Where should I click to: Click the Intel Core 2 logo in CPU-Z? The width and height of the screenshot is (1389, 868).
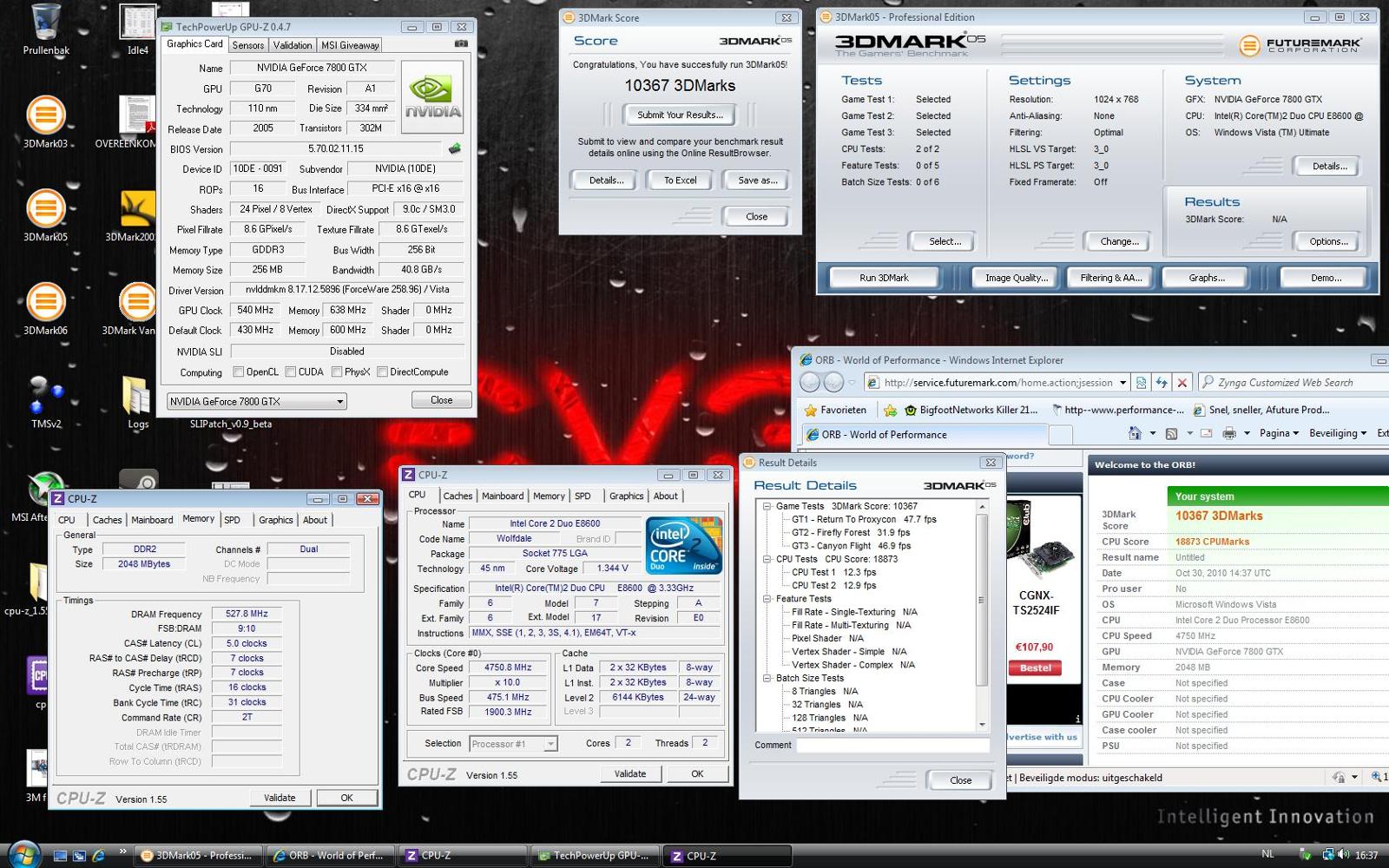[684, 545]
